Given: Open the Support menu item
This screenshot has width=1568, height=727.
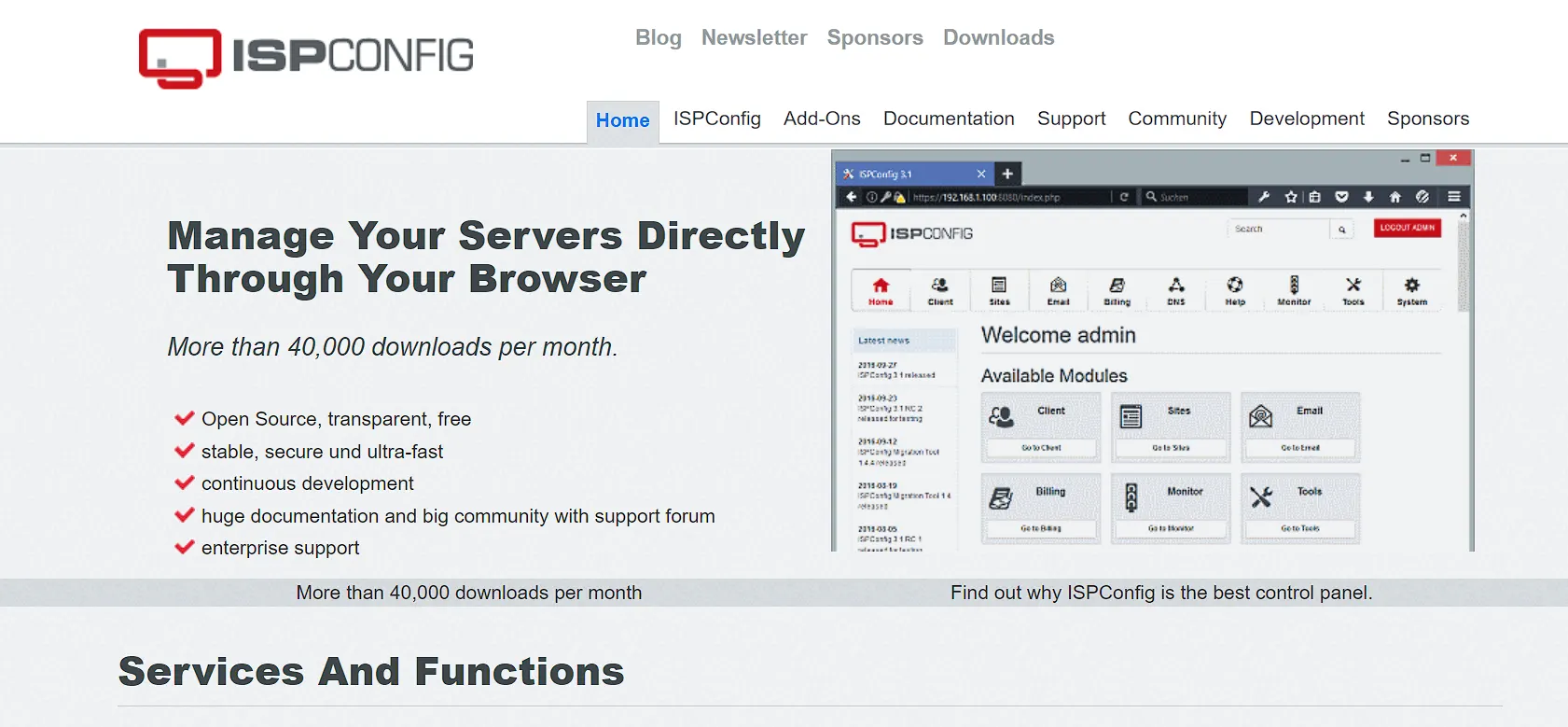Looking at the screenshot, I should click(x=1071, y=119).
